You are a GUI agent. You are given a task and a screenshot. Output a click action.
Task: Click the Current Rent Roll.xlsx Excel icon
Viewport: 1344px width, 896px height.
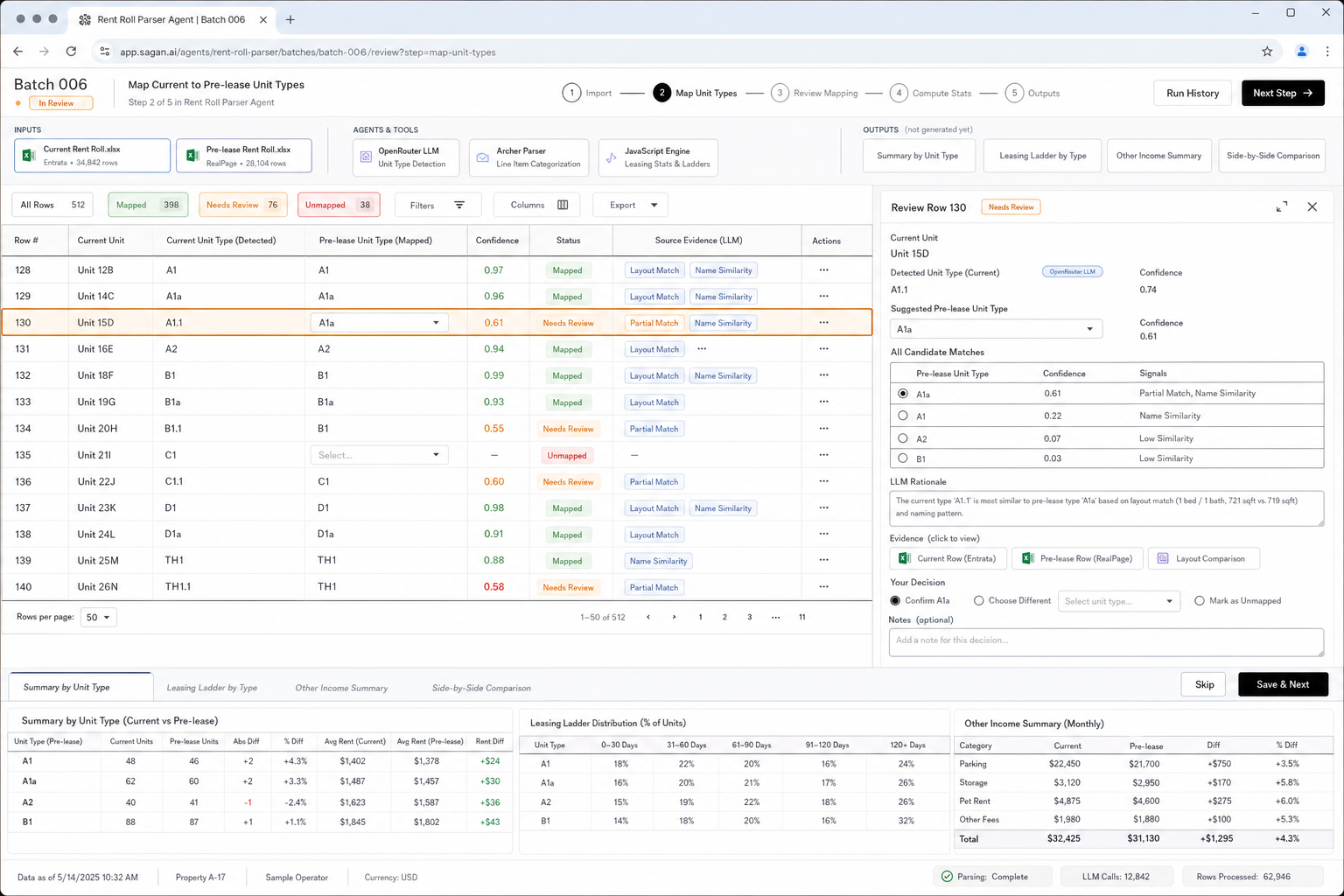click(29, 155)
